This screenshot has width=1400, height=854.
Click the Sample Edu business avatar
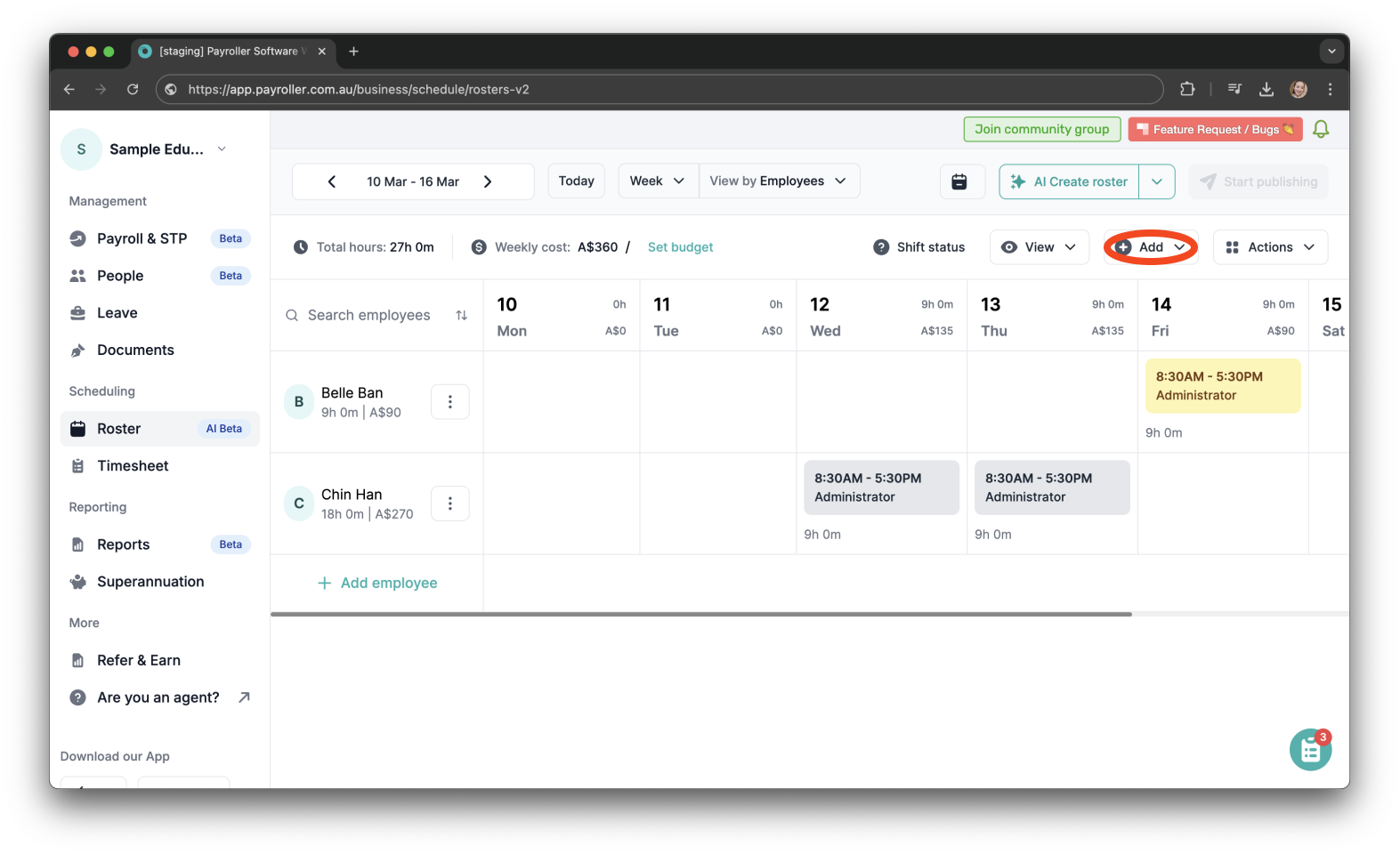(x=81, y=149)
